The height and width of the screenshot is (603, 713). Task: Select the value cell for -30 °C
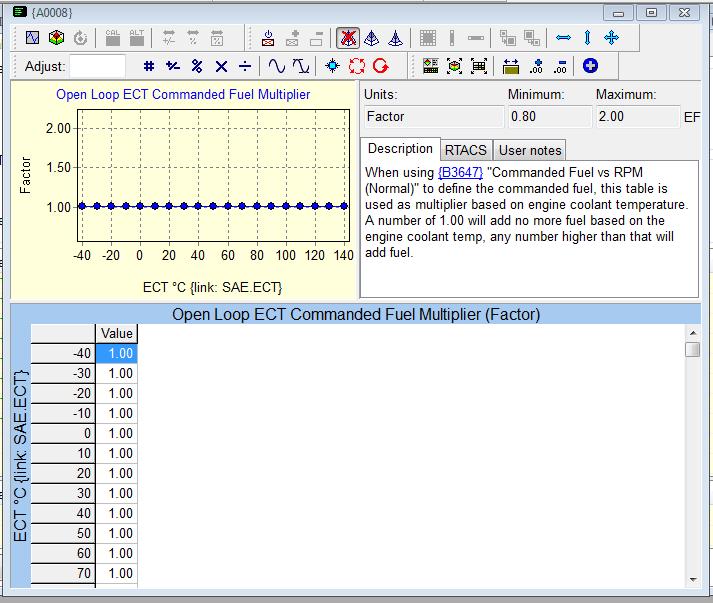[116, 373]
